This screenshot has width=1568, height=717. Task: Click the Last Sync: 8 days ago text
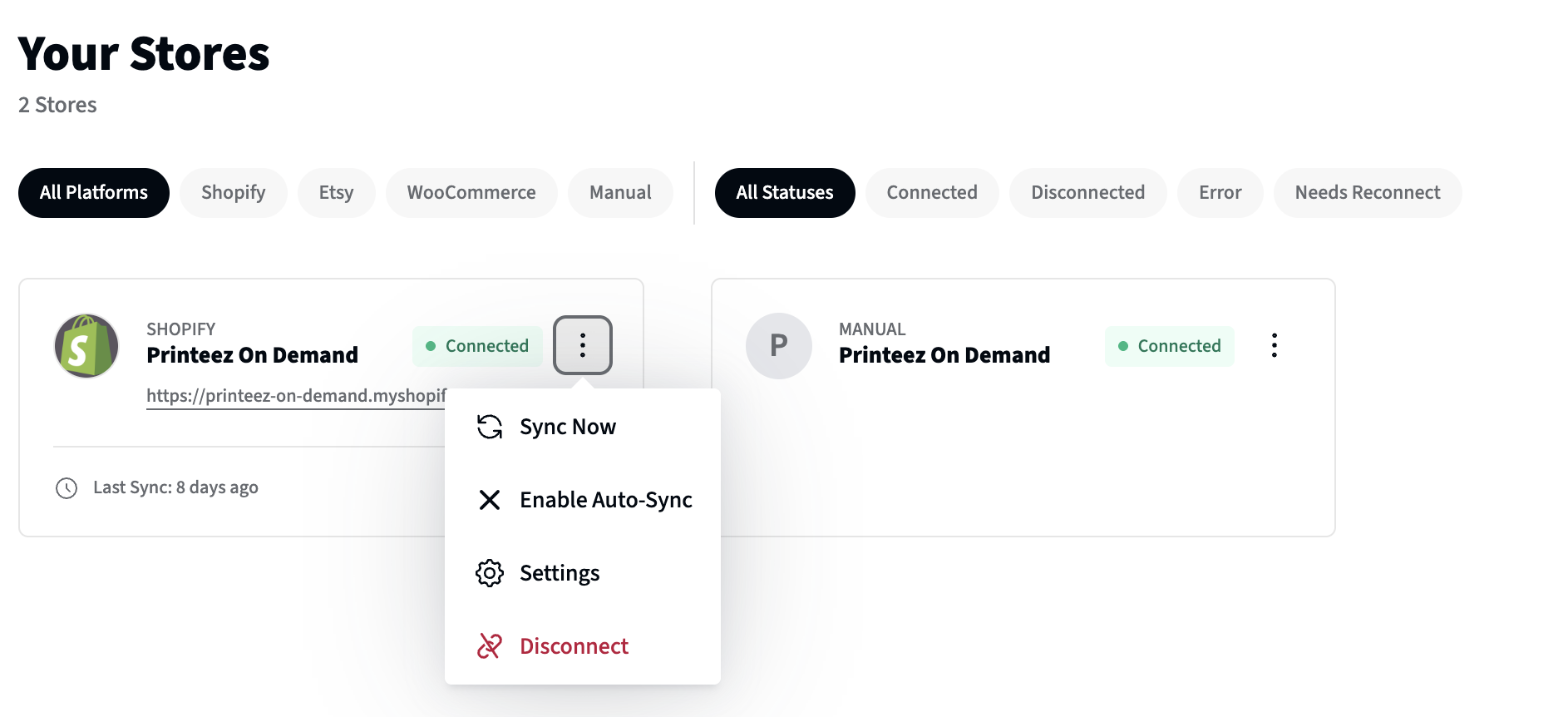click(x=175, y=487)
